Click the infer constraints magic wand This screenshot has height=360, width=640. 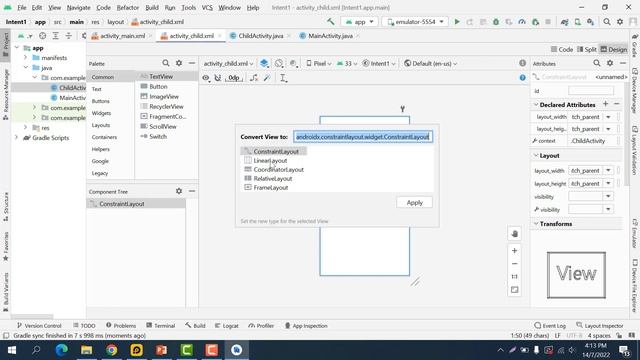267,78
